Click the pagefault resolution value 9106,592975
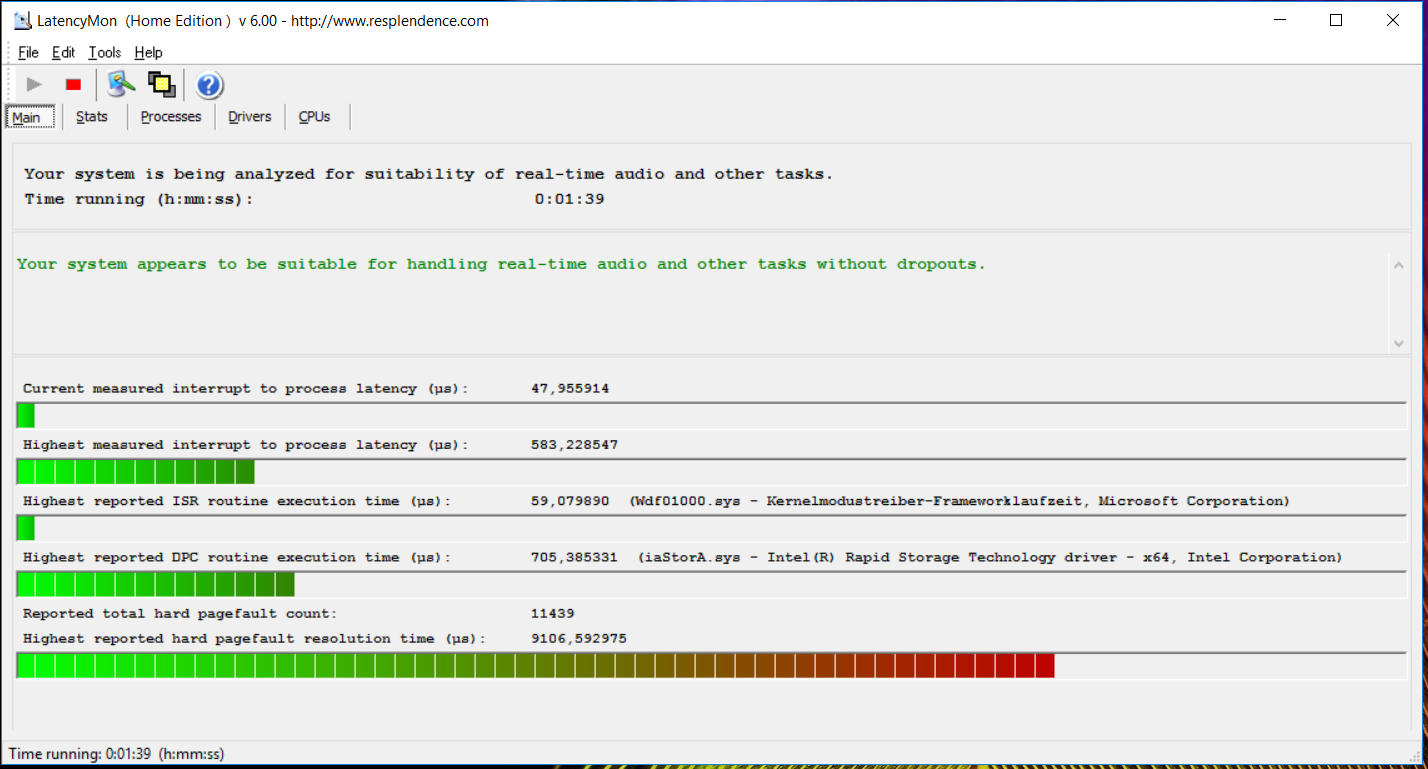The height and width of the screenshot is (769, 1428). coord(579,638)
